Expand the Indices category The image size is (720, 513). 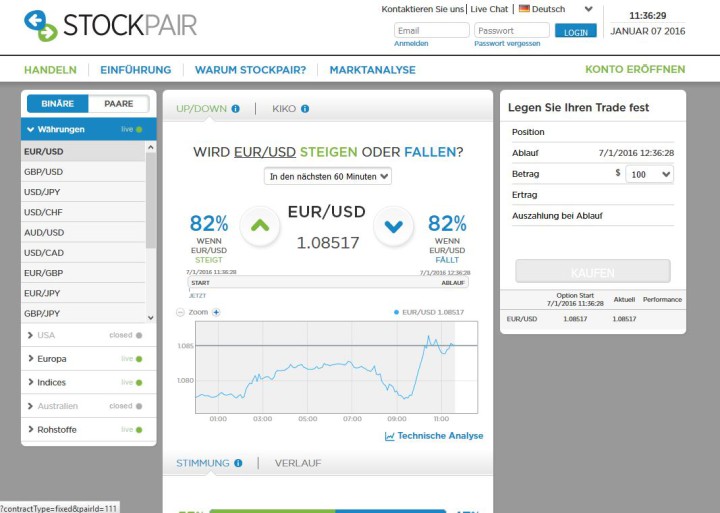tap(89, 383)
